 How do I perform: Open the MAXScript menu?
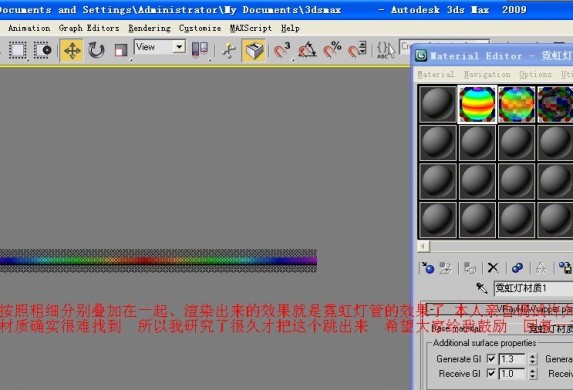pyautogui.click(x=251, y=28)
